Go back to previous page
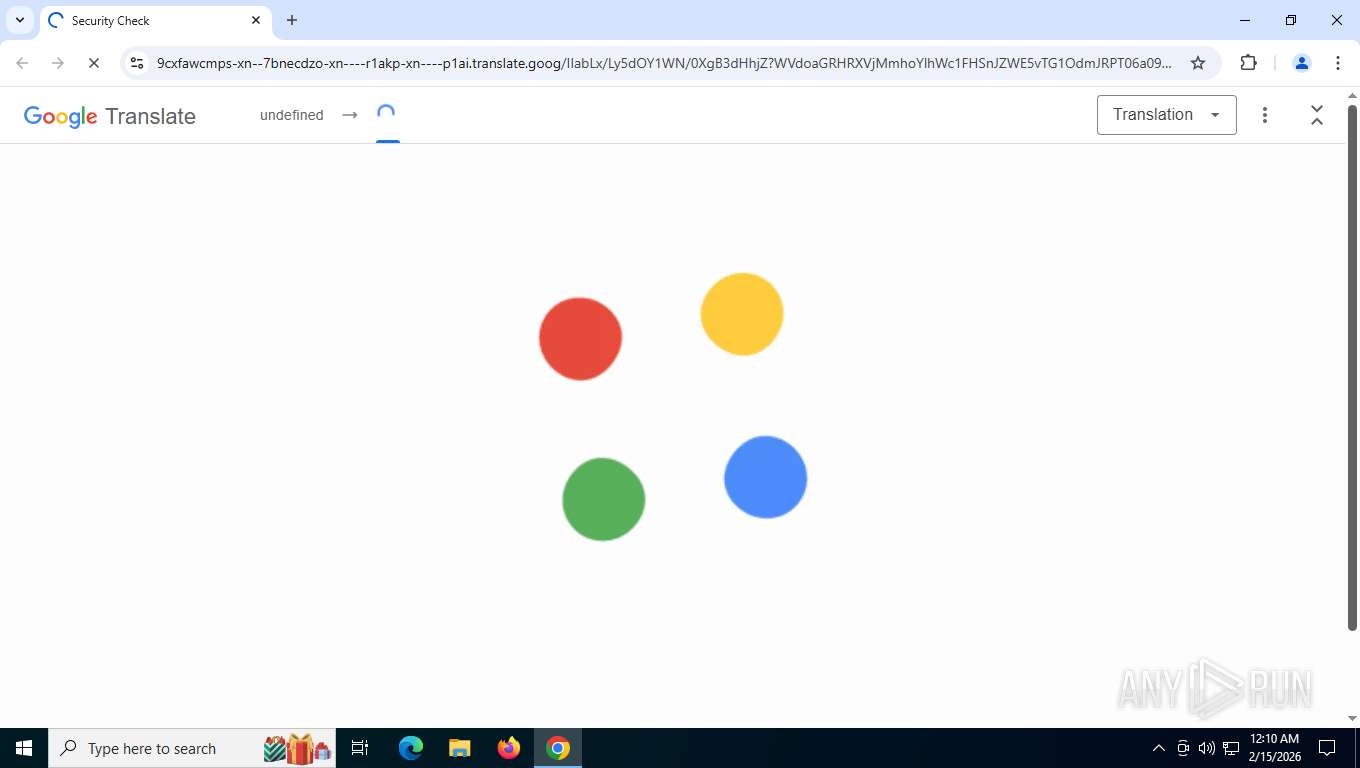The height and width of the screenshot is (768, 1360). (22, 63)
